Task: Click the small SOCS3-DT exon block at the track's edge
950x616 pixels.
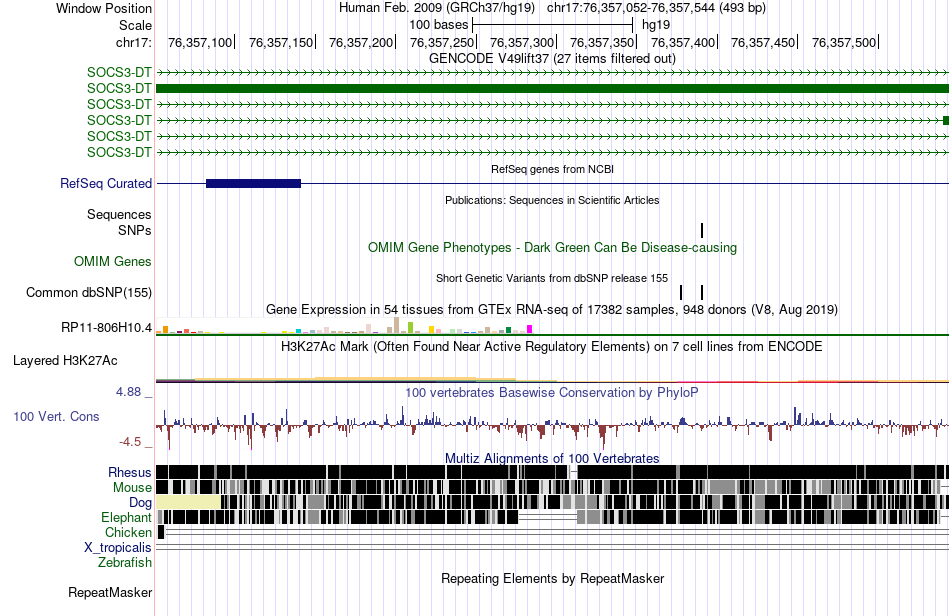Action: tap(946, 121)
